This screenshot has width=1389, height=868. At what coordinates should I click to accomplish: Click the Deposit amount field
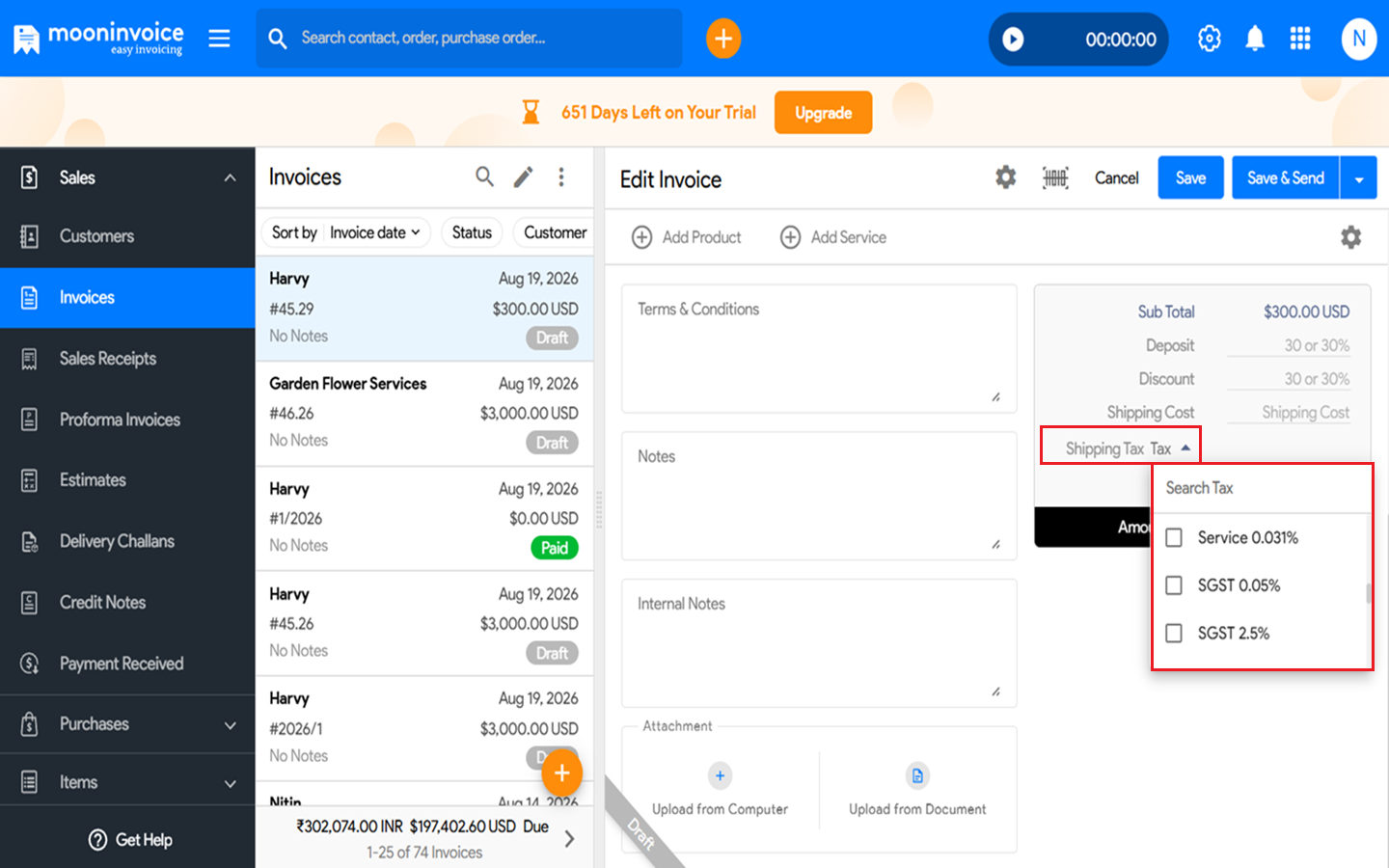(x=1289, y=345)
